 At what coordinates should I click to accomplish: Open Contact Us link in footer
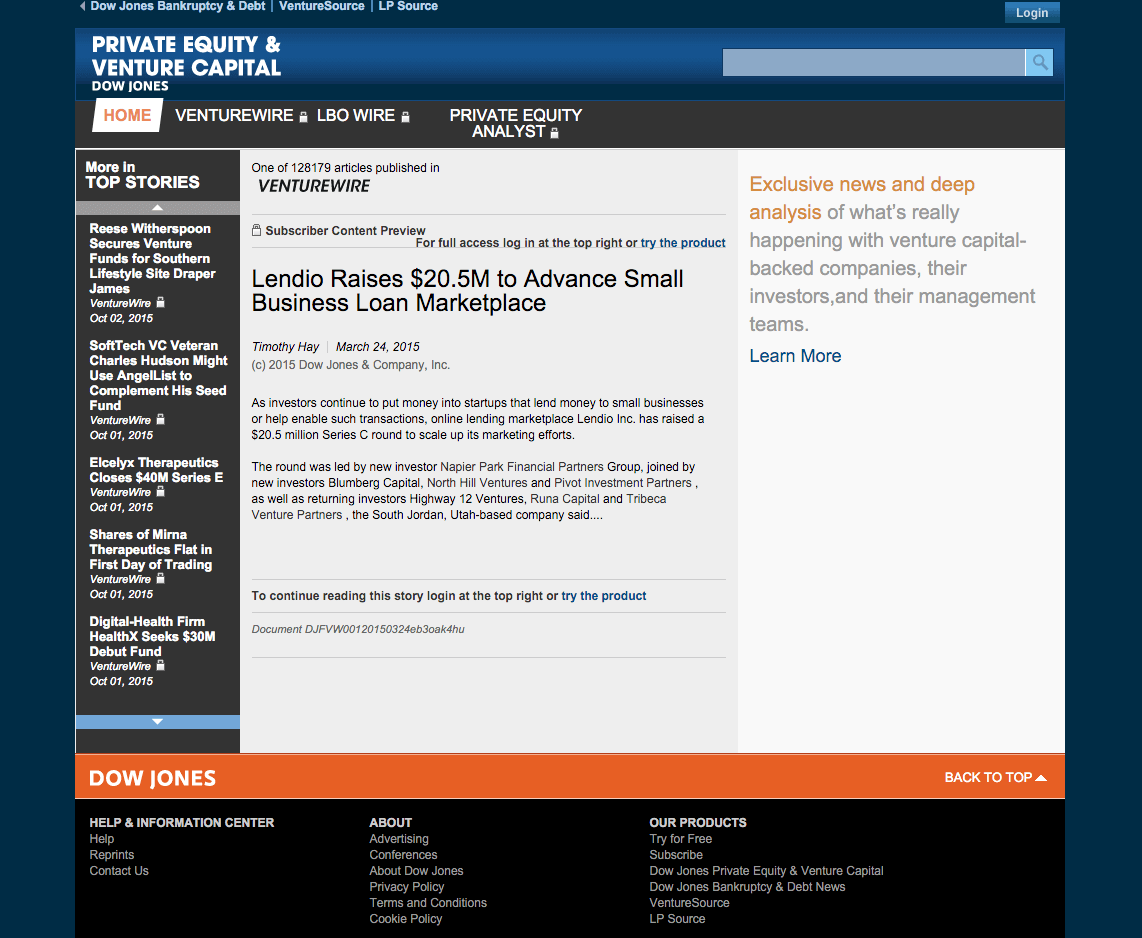(119, 871)
